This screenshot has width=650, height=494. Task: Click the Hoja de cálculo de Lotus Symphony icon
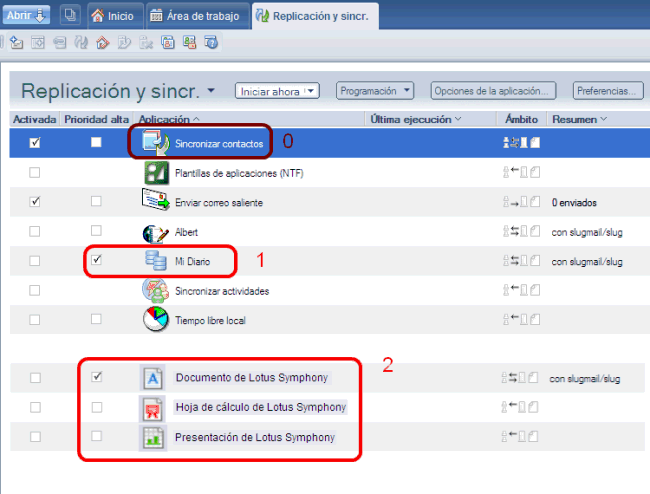pos(153,408)
